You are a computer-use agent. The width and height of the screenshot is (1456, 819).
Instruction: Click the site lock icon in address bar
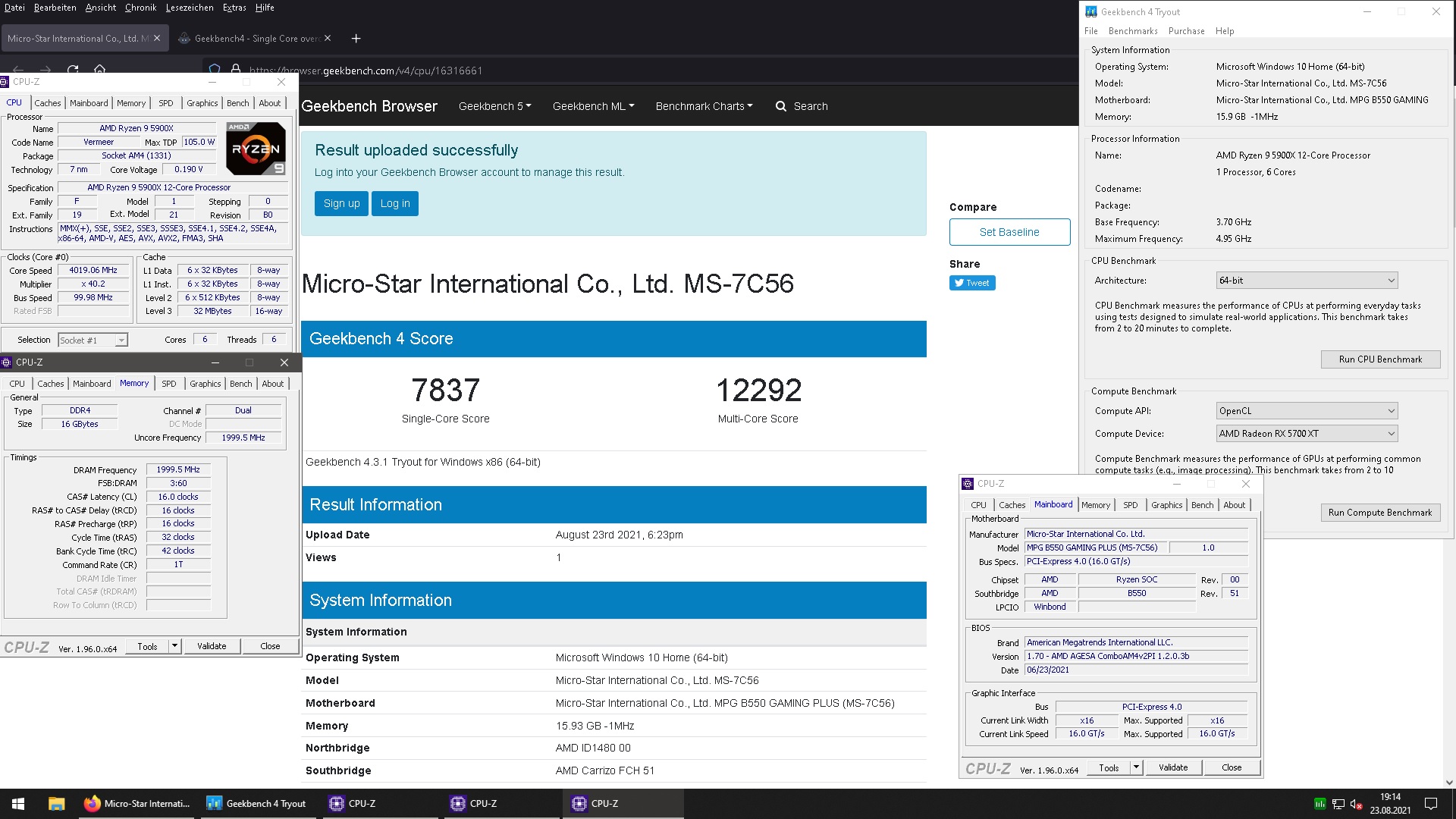(236, 69)
